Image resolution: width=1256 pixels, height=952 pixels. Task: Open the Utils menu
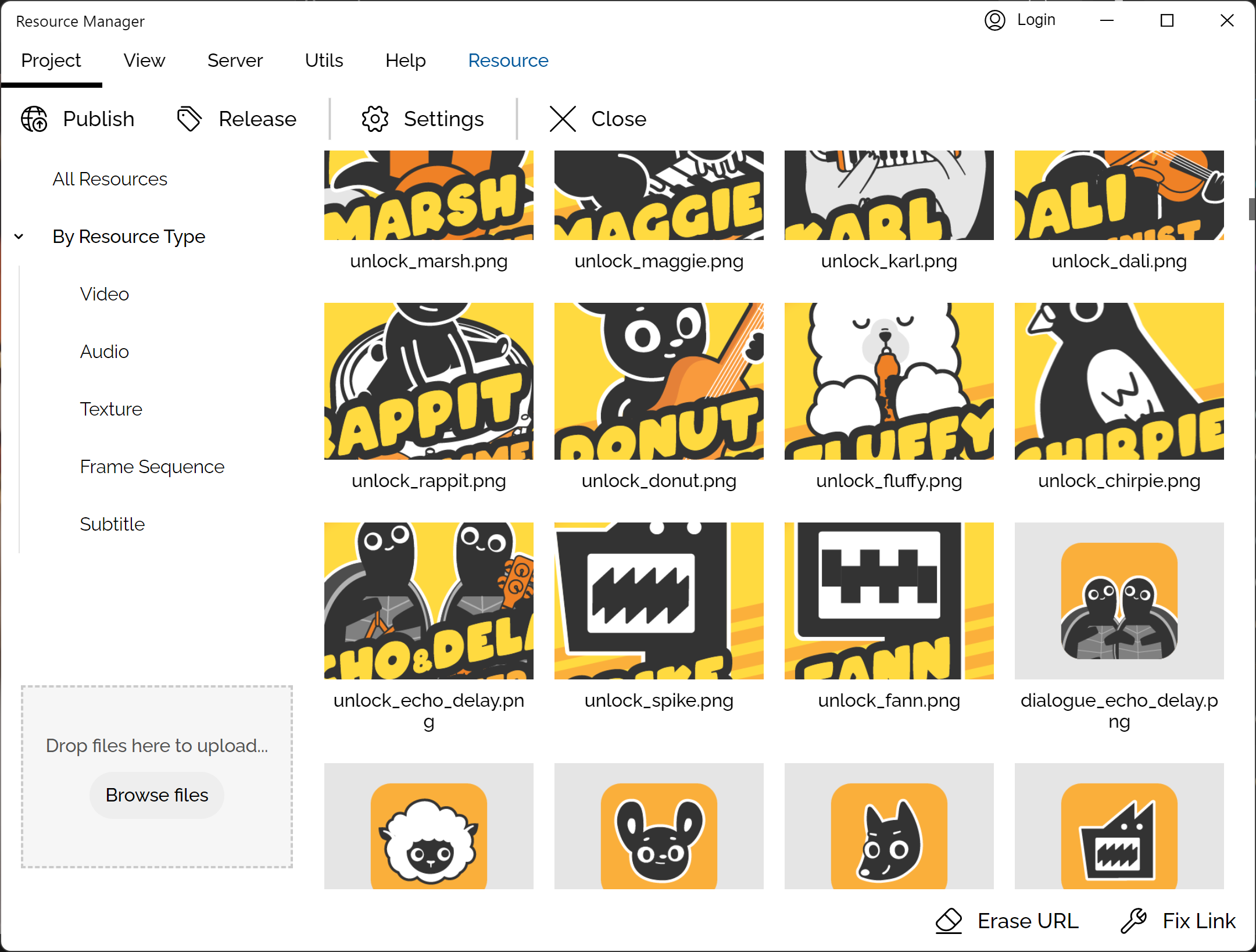324,60
